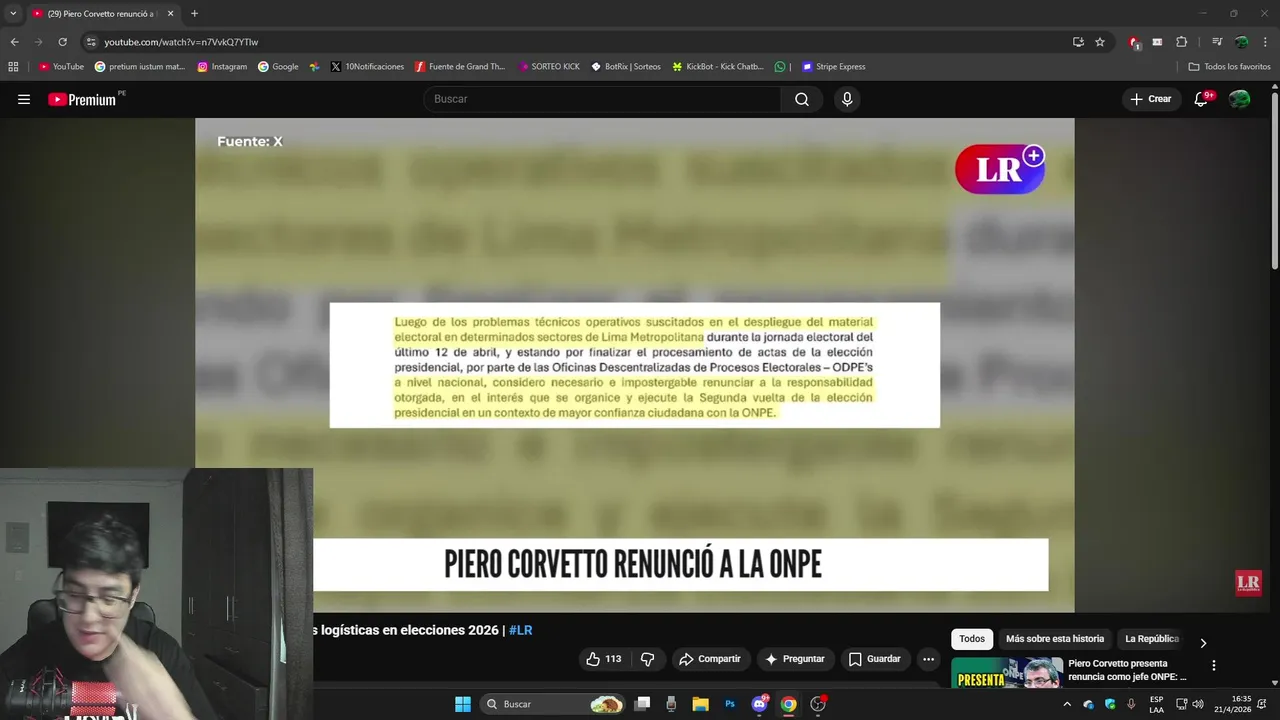Image resolution: width=1280 pixels, height=720 pixels.
Task: Open Photoshop from the taskbar
Action: (x=730, y=704)
